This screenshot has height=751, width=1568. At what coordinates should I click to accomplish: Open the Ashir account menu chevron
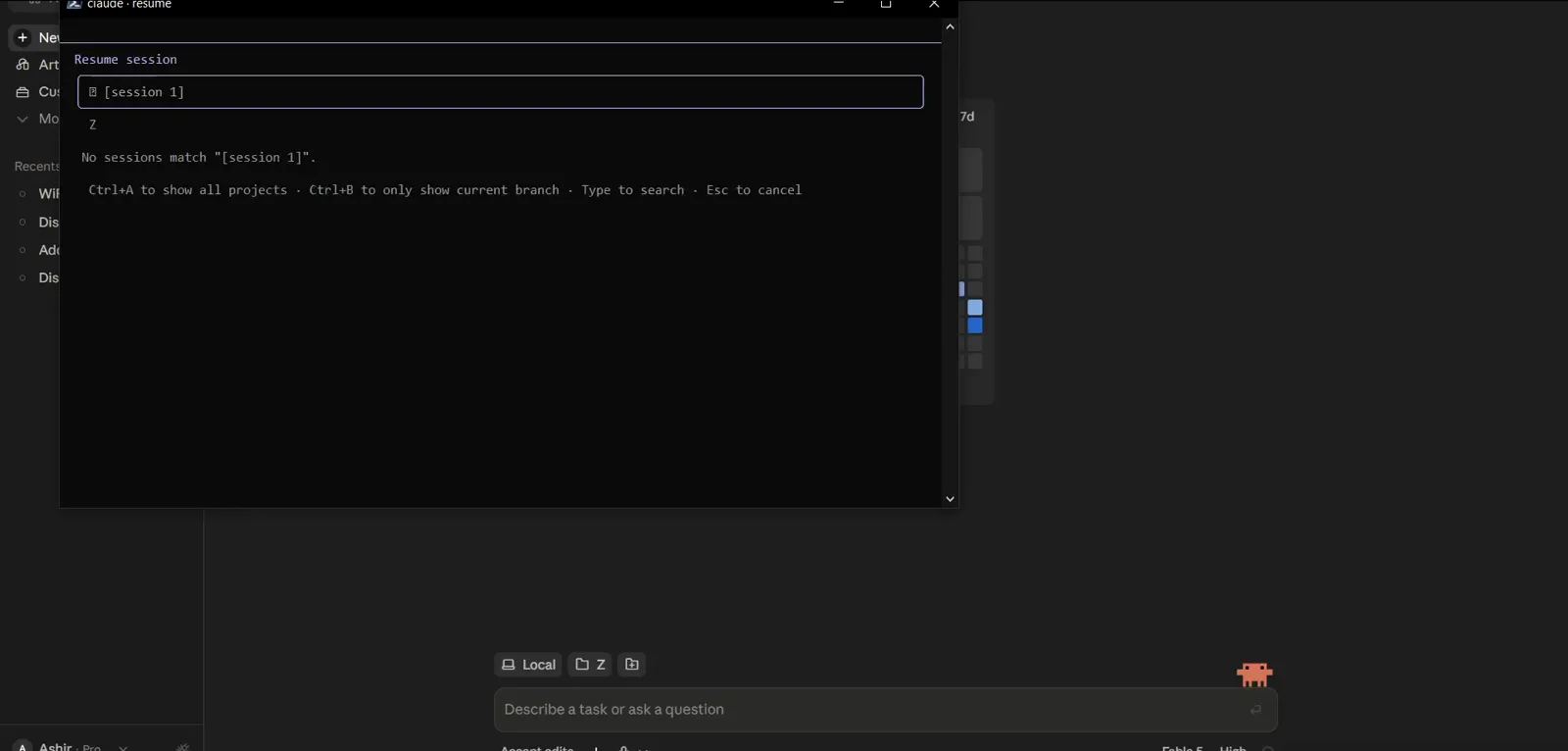click(122, 747)
